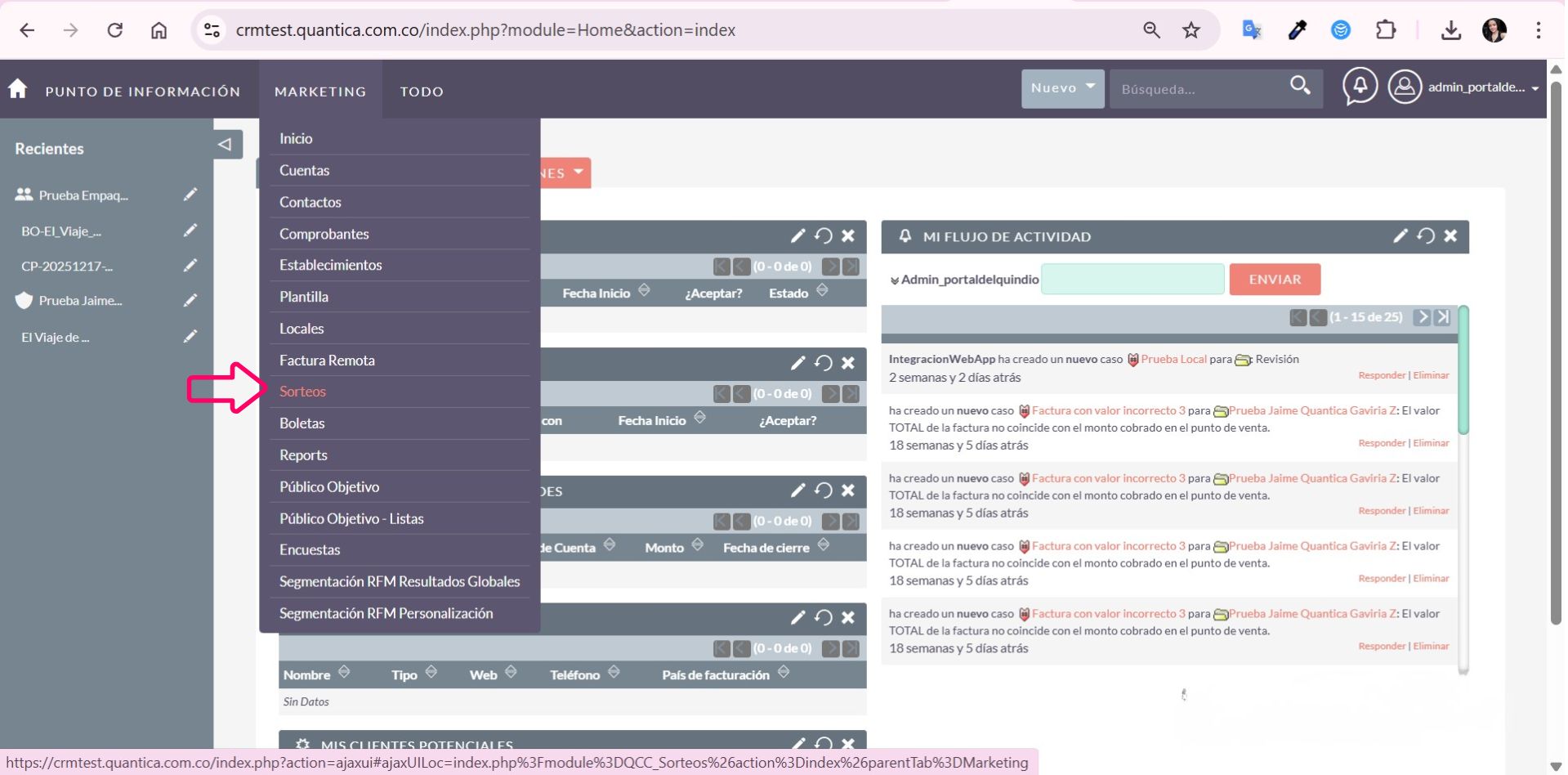Image resolution: width=1568 pixels, height=775 pixels.
Task: Bookmark this page with the star icon
Action: click(1191, 30)
